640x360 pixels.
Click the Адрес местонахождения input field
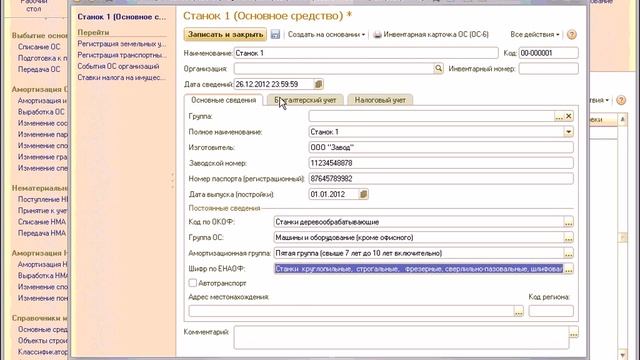click(351, 311)
